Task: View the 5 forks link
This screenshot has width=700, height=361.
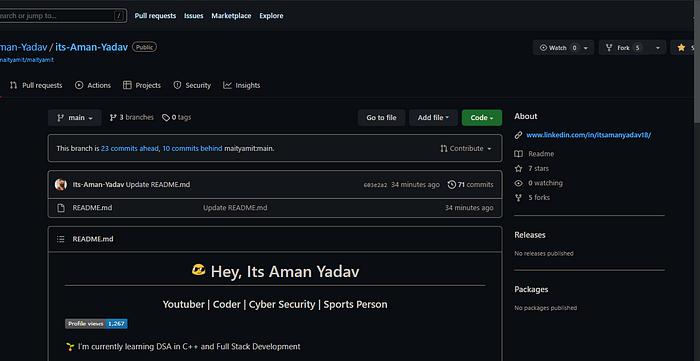Action: pyautogui.click(x=539, y=198)
